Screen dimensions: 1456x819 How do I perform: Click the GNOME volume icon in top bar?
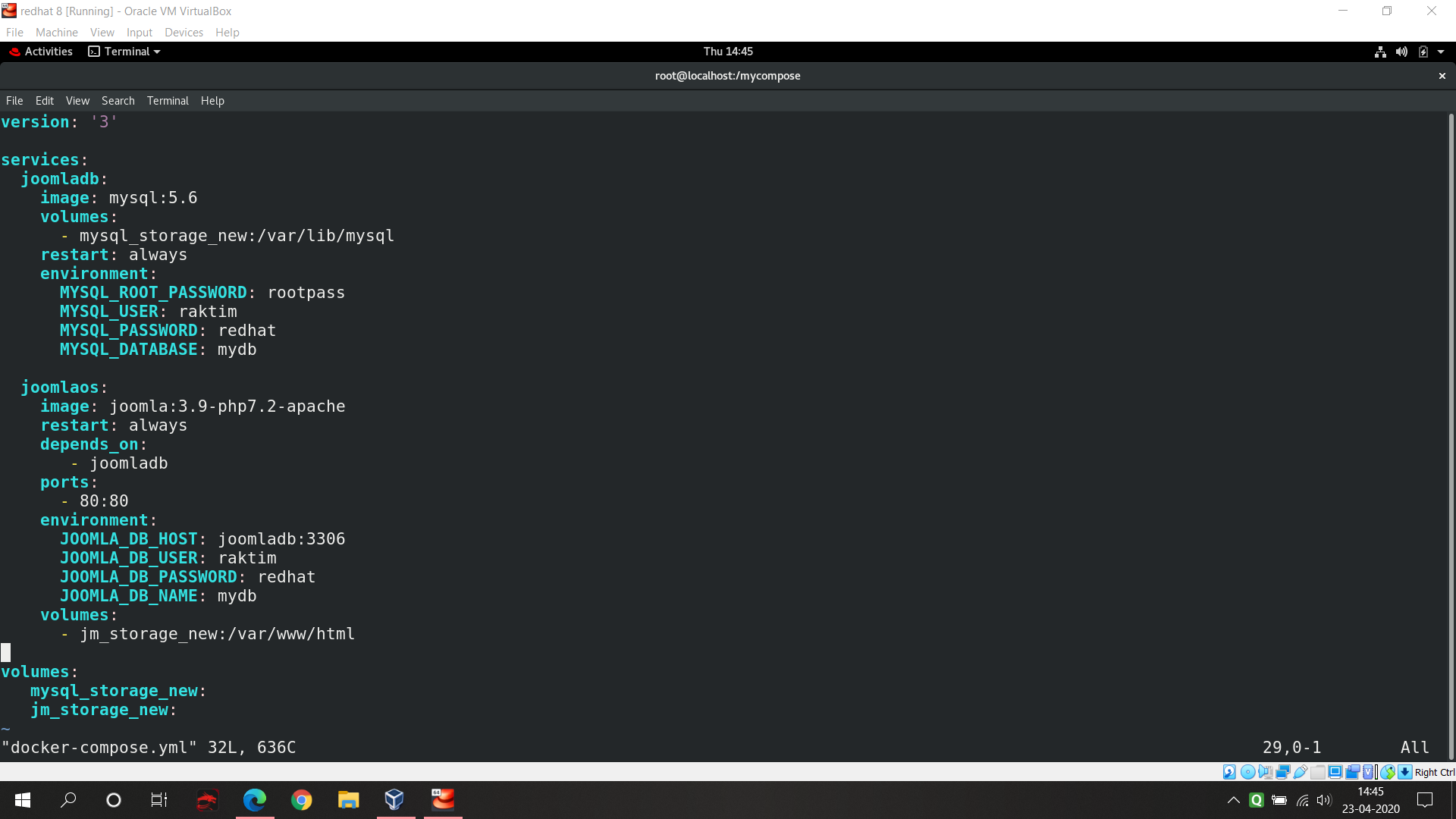point(1401,52)
